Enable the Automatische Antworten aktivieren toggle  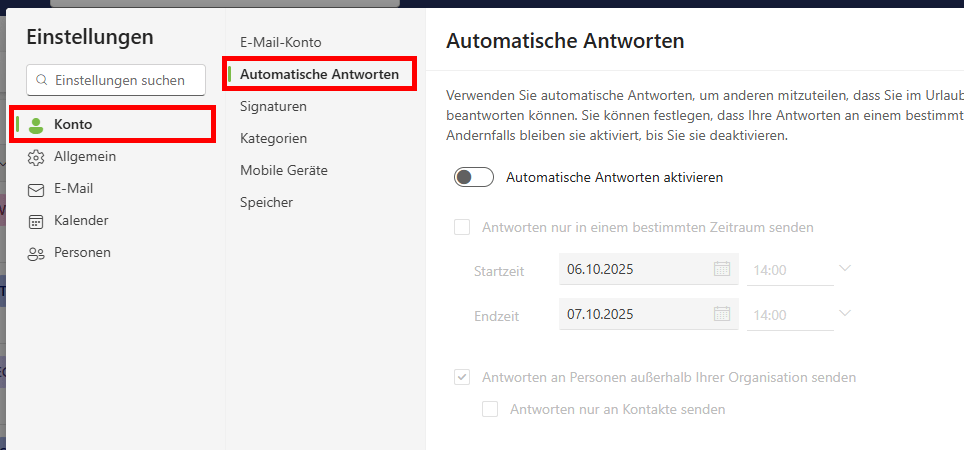[474, 177]
